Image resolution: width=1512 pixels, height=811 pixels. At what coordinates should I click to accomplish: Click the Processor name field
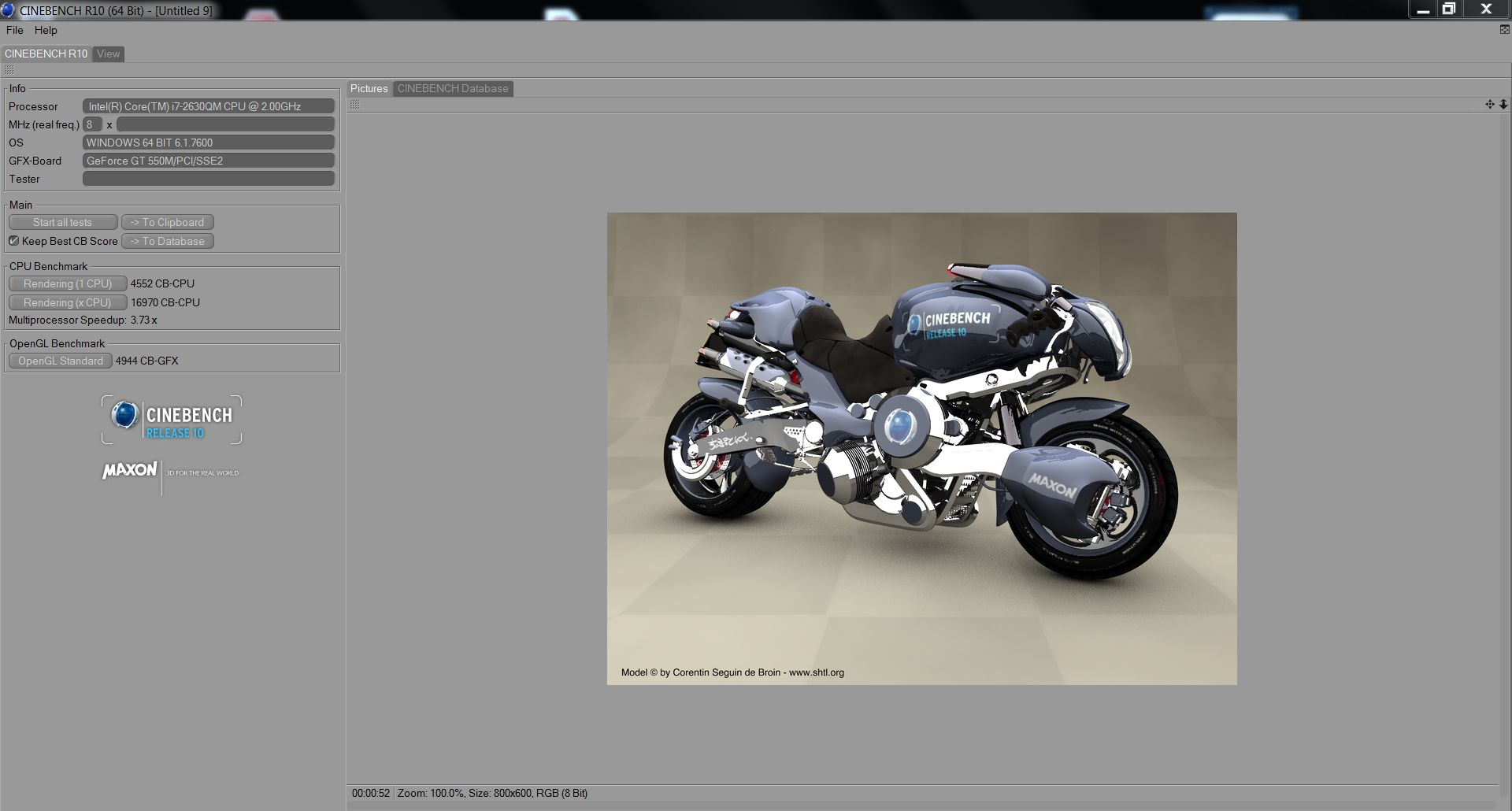pos(209,106)
